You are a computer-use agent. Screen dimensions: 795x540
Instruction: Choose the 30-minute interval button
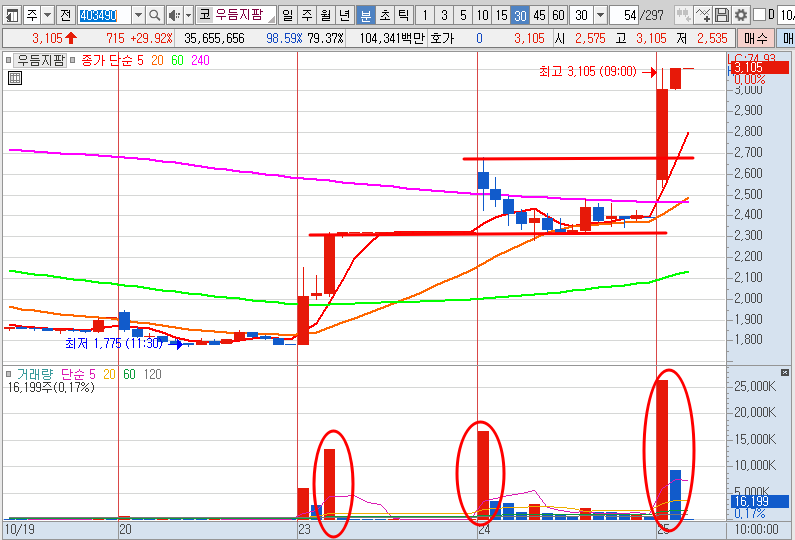point(520,15)
